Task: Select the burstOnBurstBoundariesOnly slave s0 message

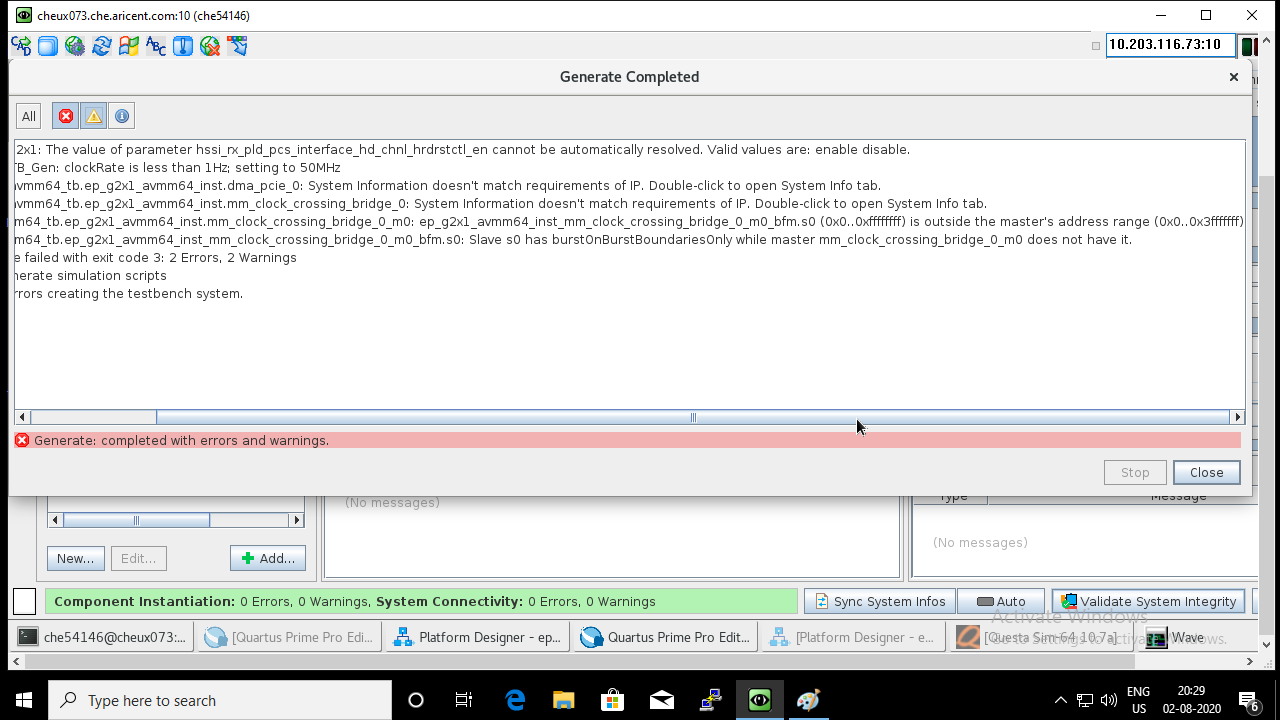Action: point(573,240)
